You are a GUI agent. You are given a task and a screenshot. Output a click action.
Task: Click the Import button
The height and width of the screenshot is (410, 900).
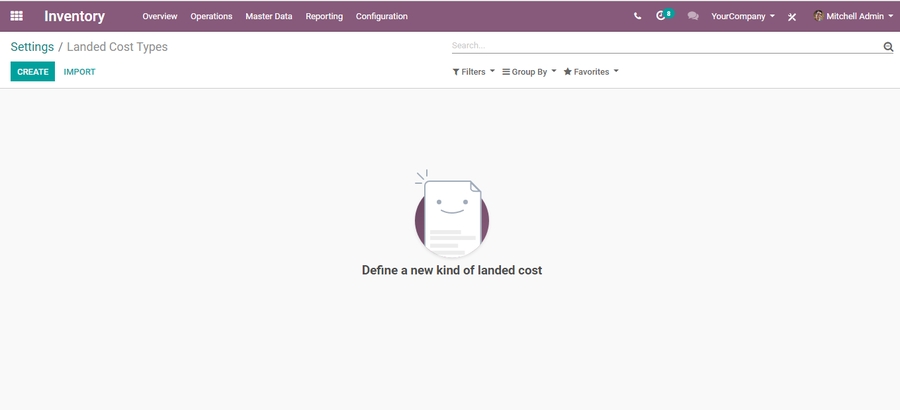[x=79, y=72]
